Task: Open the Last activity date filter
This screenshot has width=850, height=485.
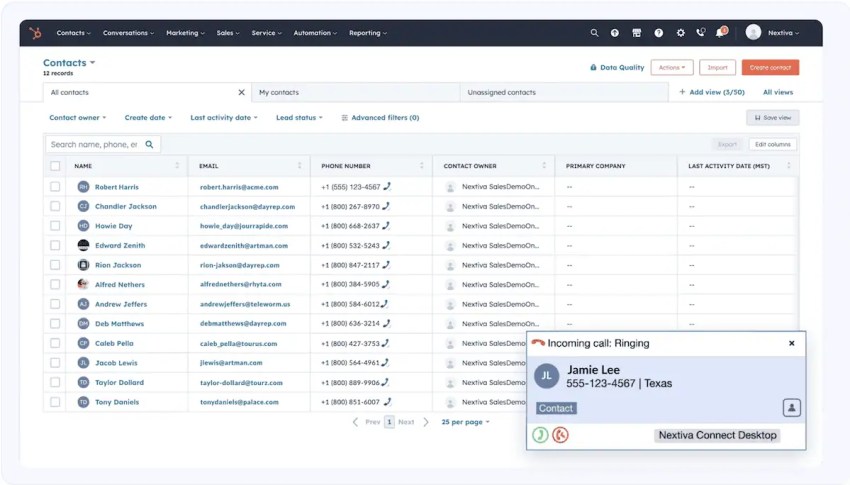Action: 224,118
